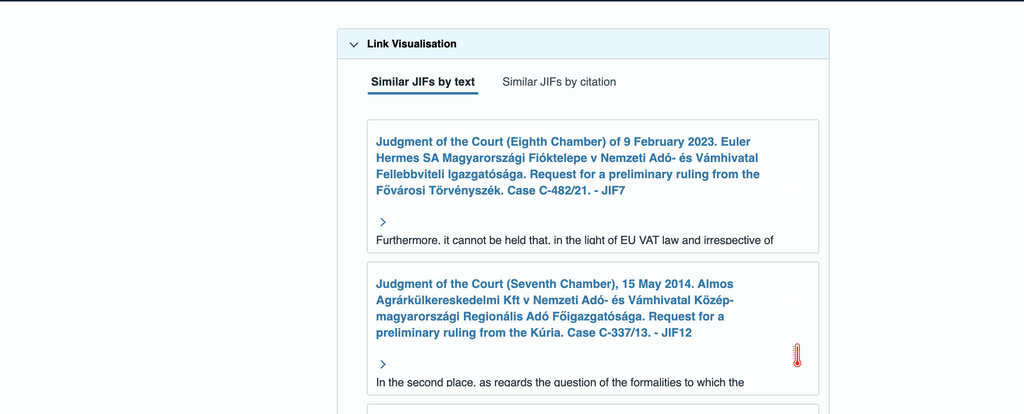Click the Link Visualisation header title
The width and height of the screenshot is (1024, 414).
pos(412,44)
